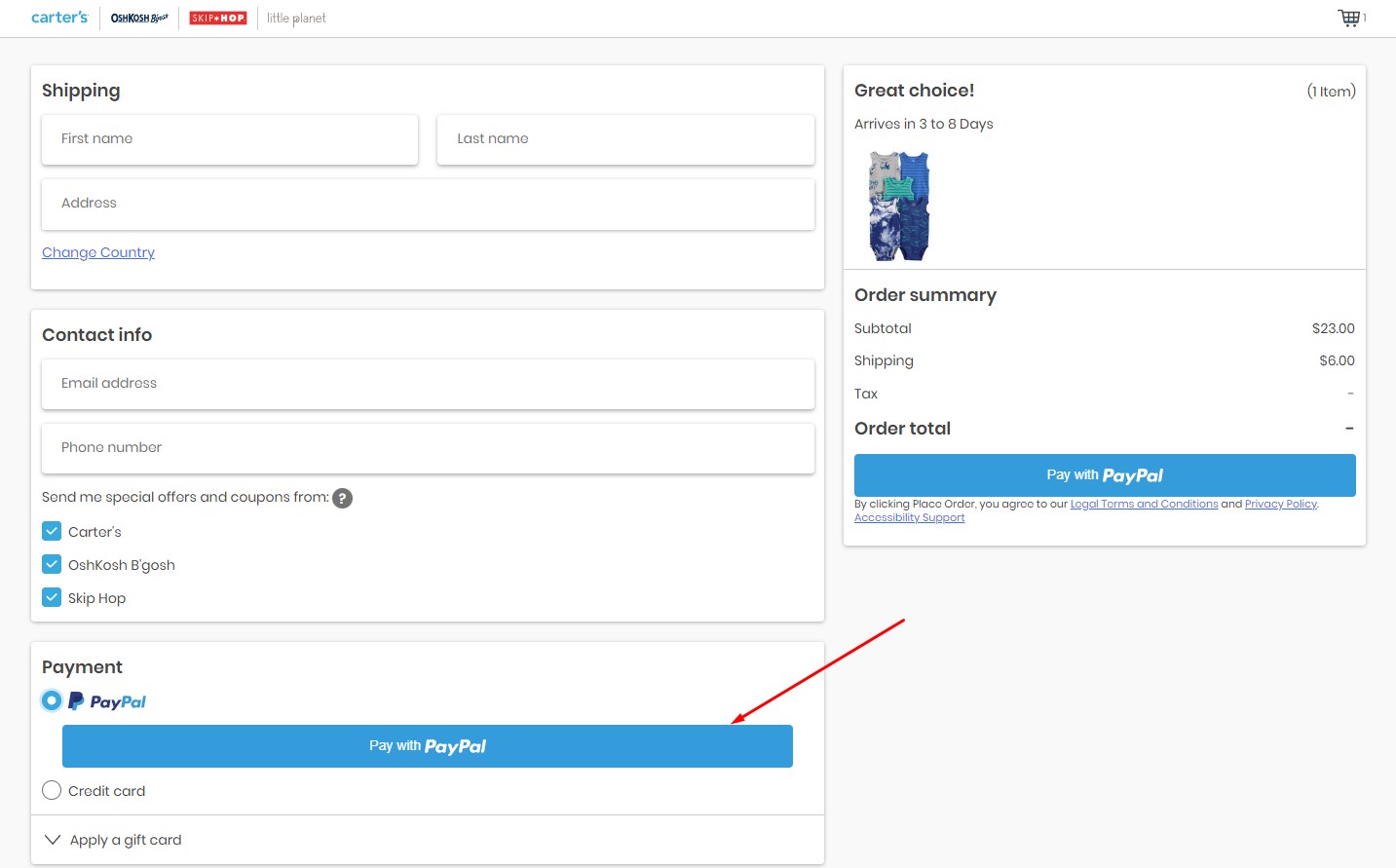Pay with PayPal in Order summary
The image size is (1396, 868).
1105,475
